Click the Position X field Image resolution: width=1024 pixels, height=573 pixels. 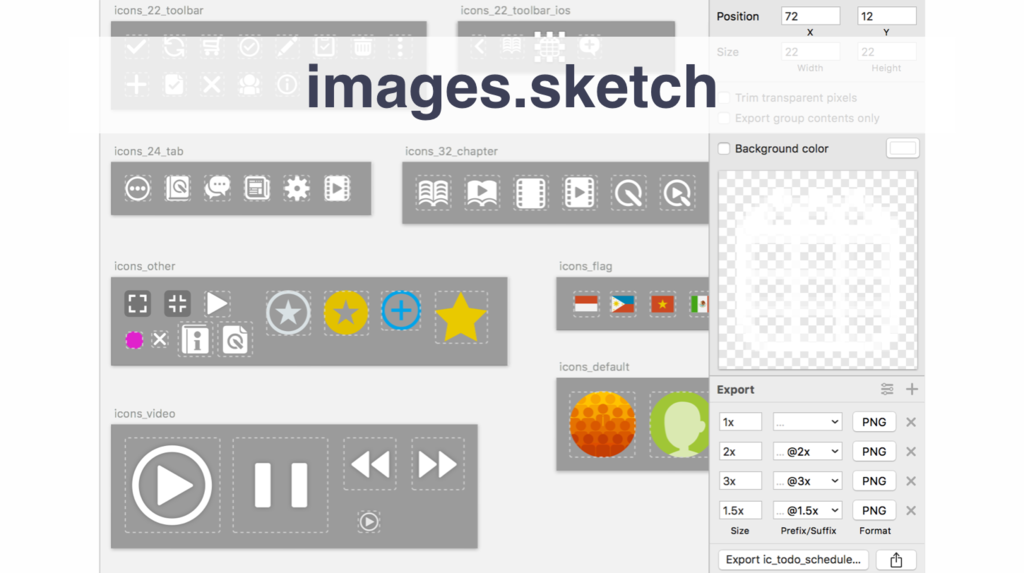point(810,16)
